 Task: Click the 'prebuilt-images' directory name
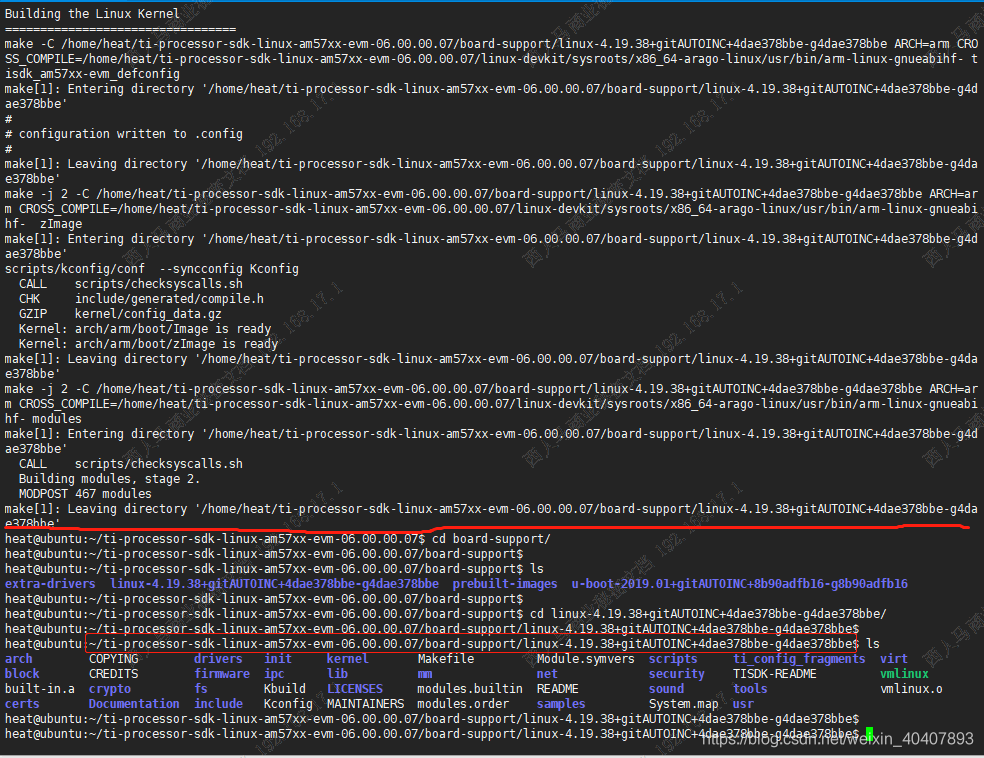[x=505, y=584]
